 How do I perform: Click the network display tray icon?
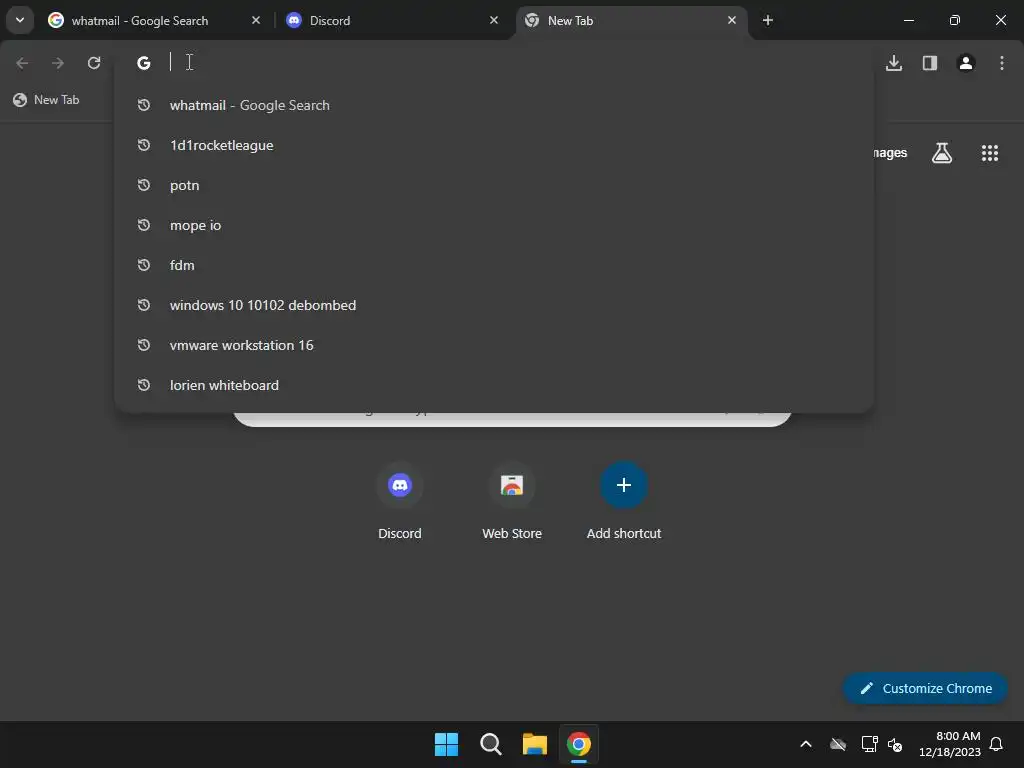pos(869,744)
